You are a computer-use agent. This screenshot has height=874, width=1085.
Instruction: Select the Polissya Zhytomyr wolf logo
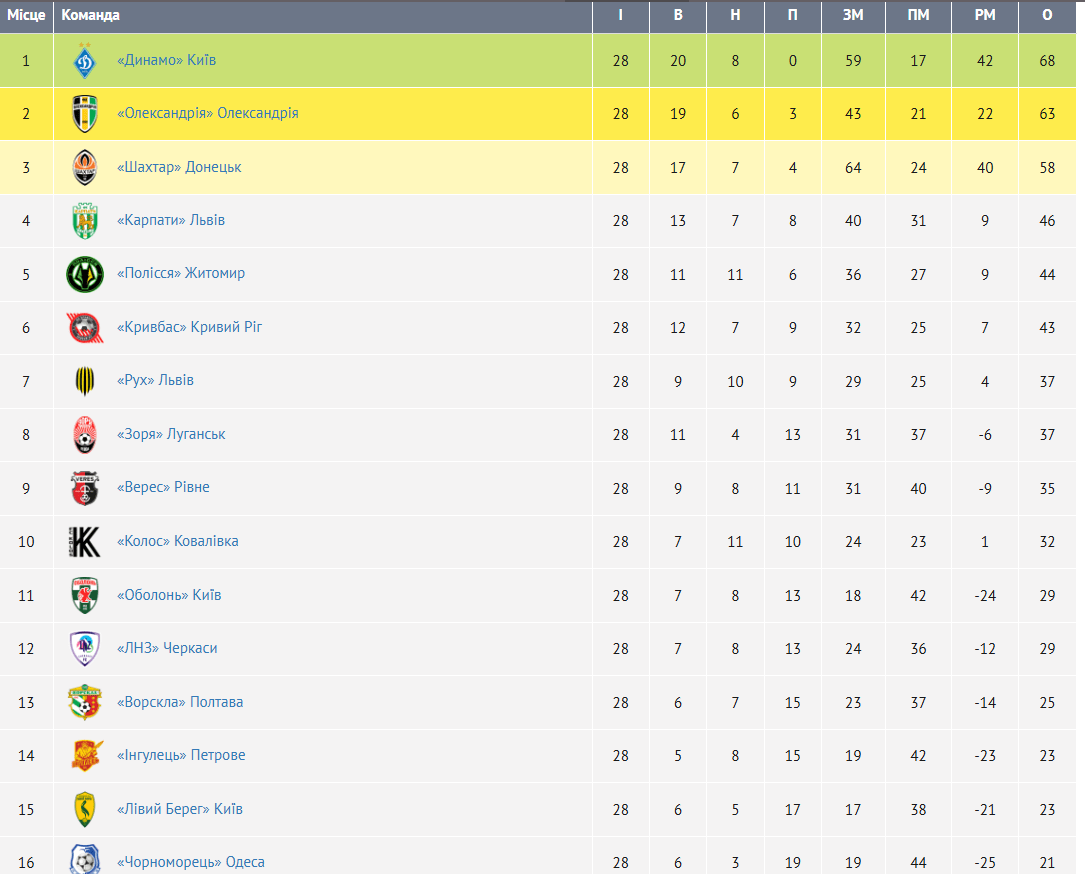pos(85,274)
